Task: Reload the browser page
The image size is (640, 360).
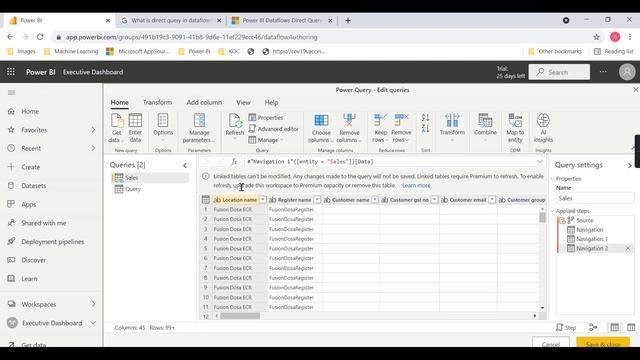Action: (40, 37)
